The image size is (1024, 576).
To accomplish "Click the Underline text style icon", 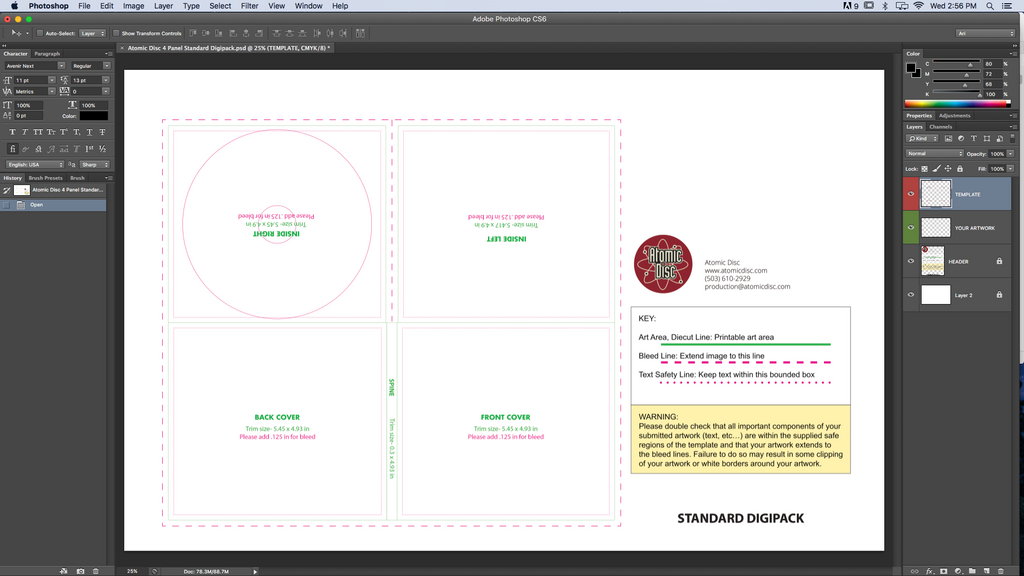I will [x=88, y=132].
